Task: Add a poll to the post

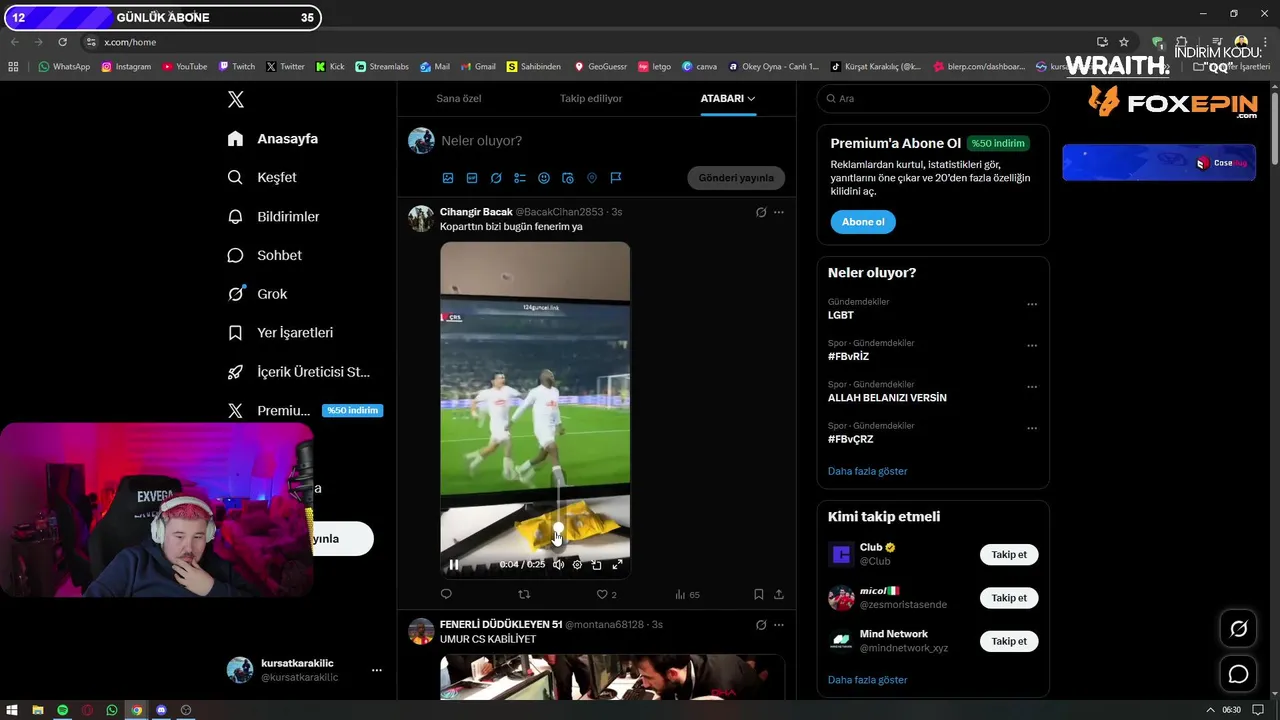Action: tap(520, 178)
